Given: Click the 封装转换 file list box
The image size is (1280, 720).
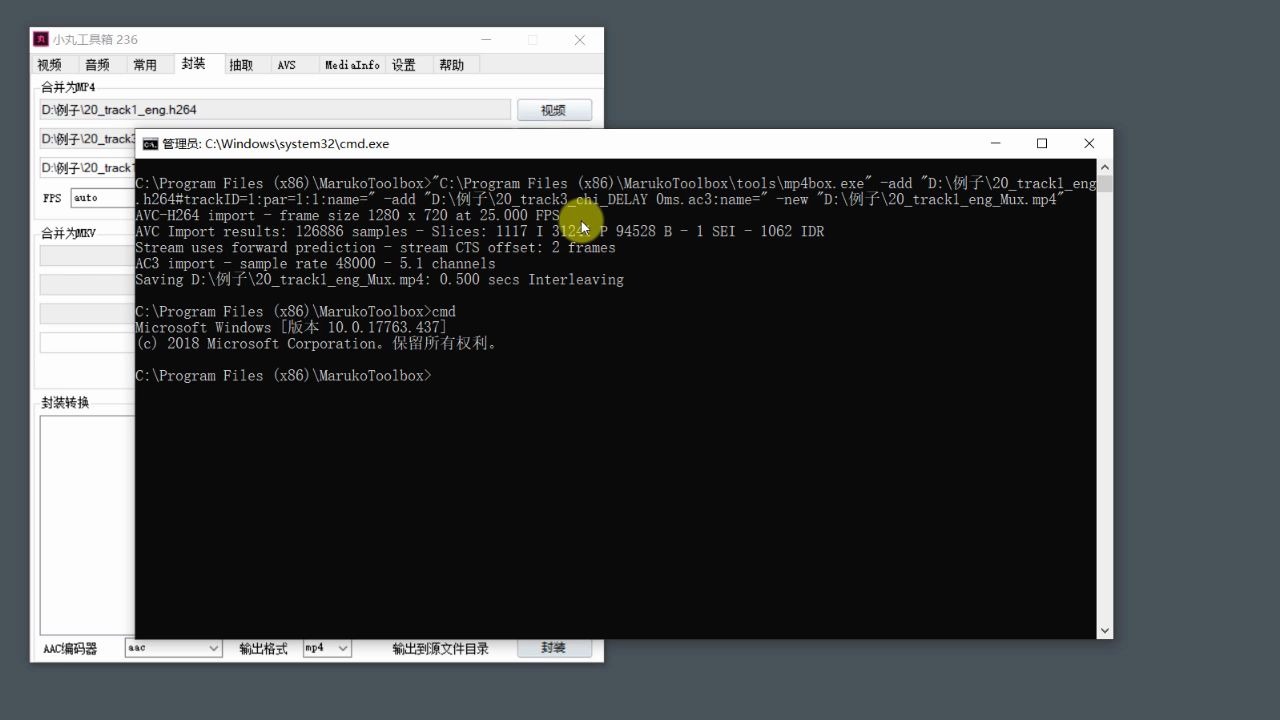Looking at the screenshot, I should [x=87, y=525].
